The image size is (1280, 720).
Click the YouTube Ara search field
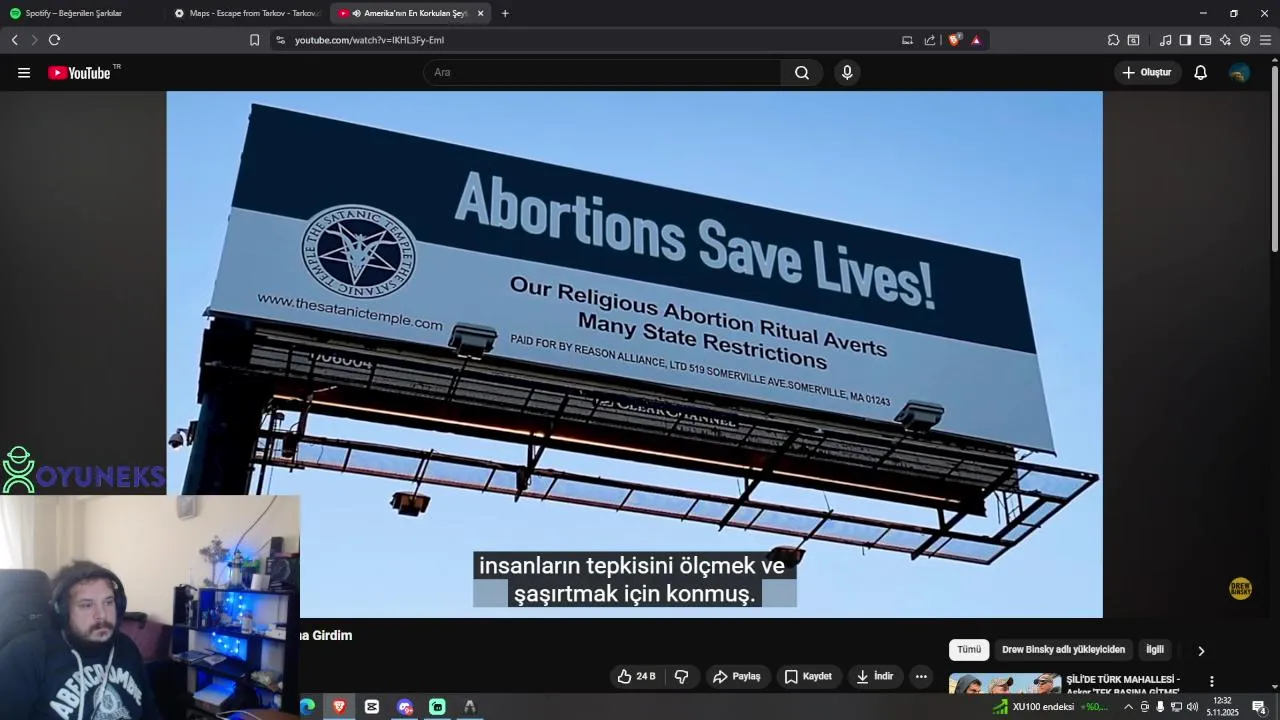click(x=602, y=73)
